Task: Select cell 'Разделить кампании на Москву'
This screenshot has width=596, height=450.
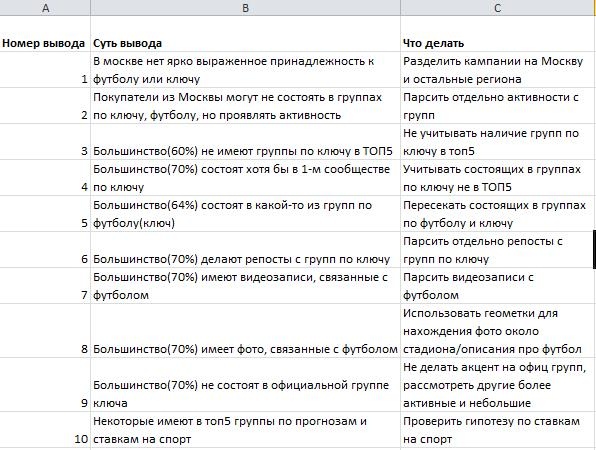Action: (498, 70)
